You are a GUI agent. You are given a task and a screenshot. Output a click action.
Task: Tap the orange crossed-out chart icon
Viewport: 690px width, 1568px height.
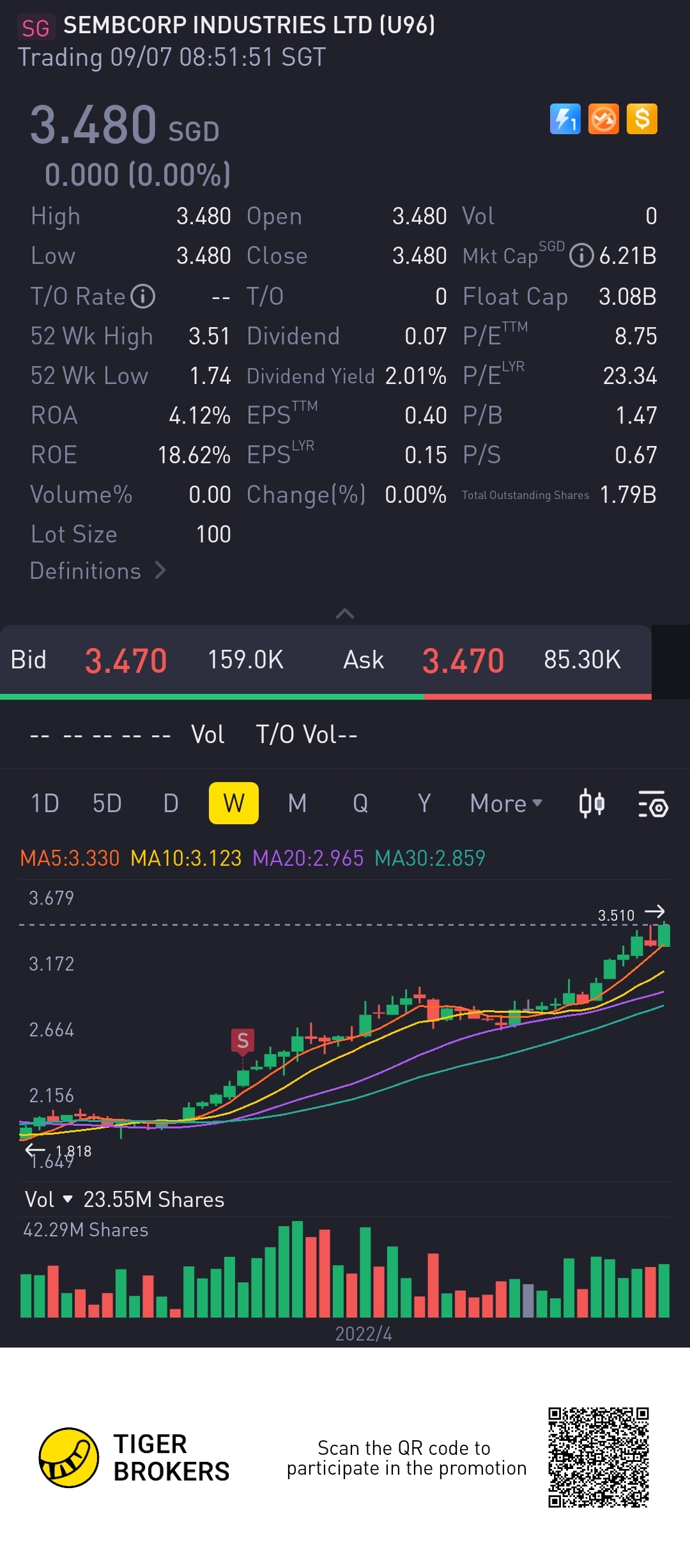coord(603,119)
